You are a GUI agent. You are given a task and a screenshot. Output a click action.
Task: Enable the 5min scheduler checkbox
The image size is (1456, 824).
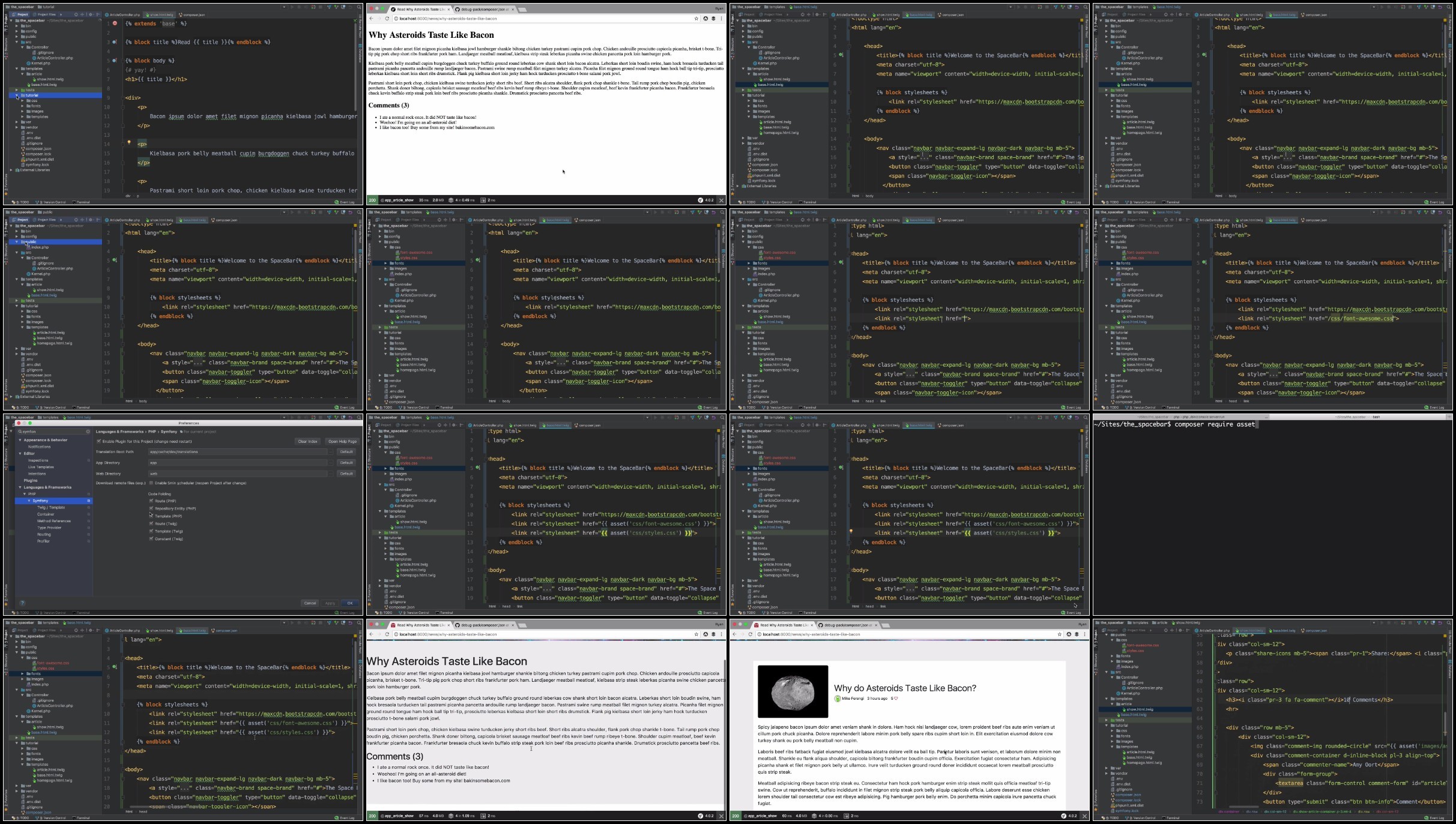point(151,483)
